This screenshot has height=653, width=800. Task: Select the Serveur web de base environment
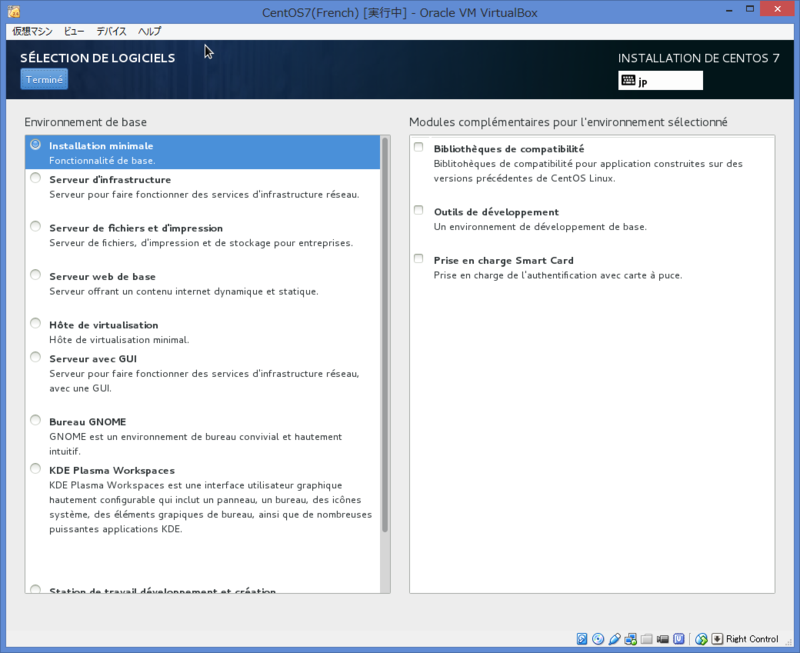click(x=35, y=277)
